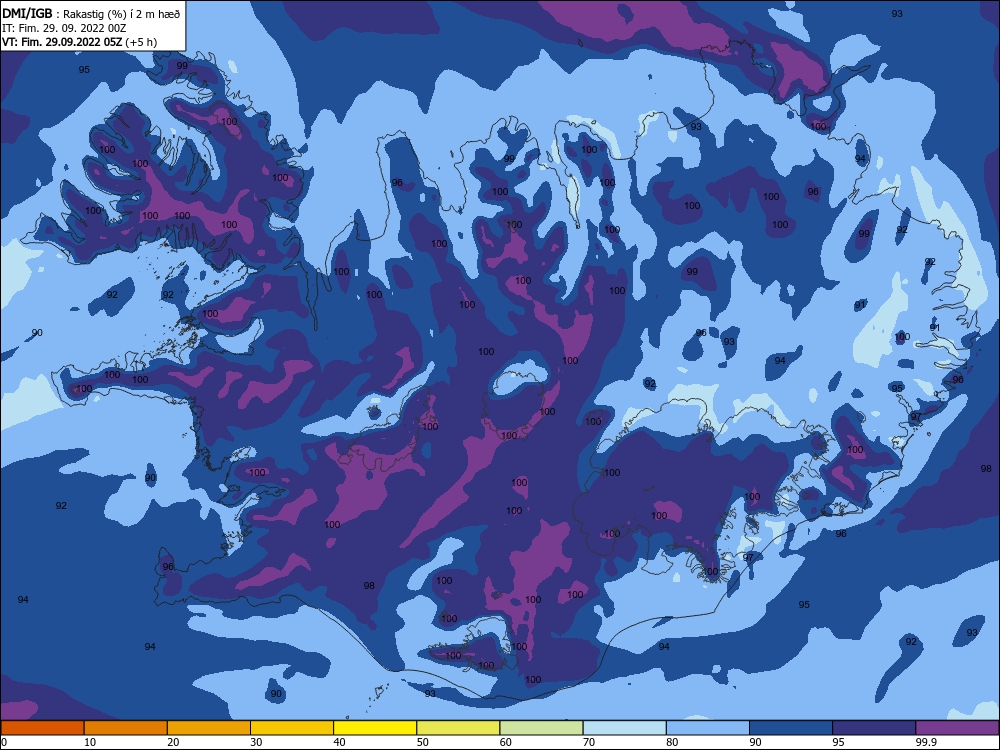
Task: Click the dark orange 0–10 legend swatch
Action: [x=42, y=728]
